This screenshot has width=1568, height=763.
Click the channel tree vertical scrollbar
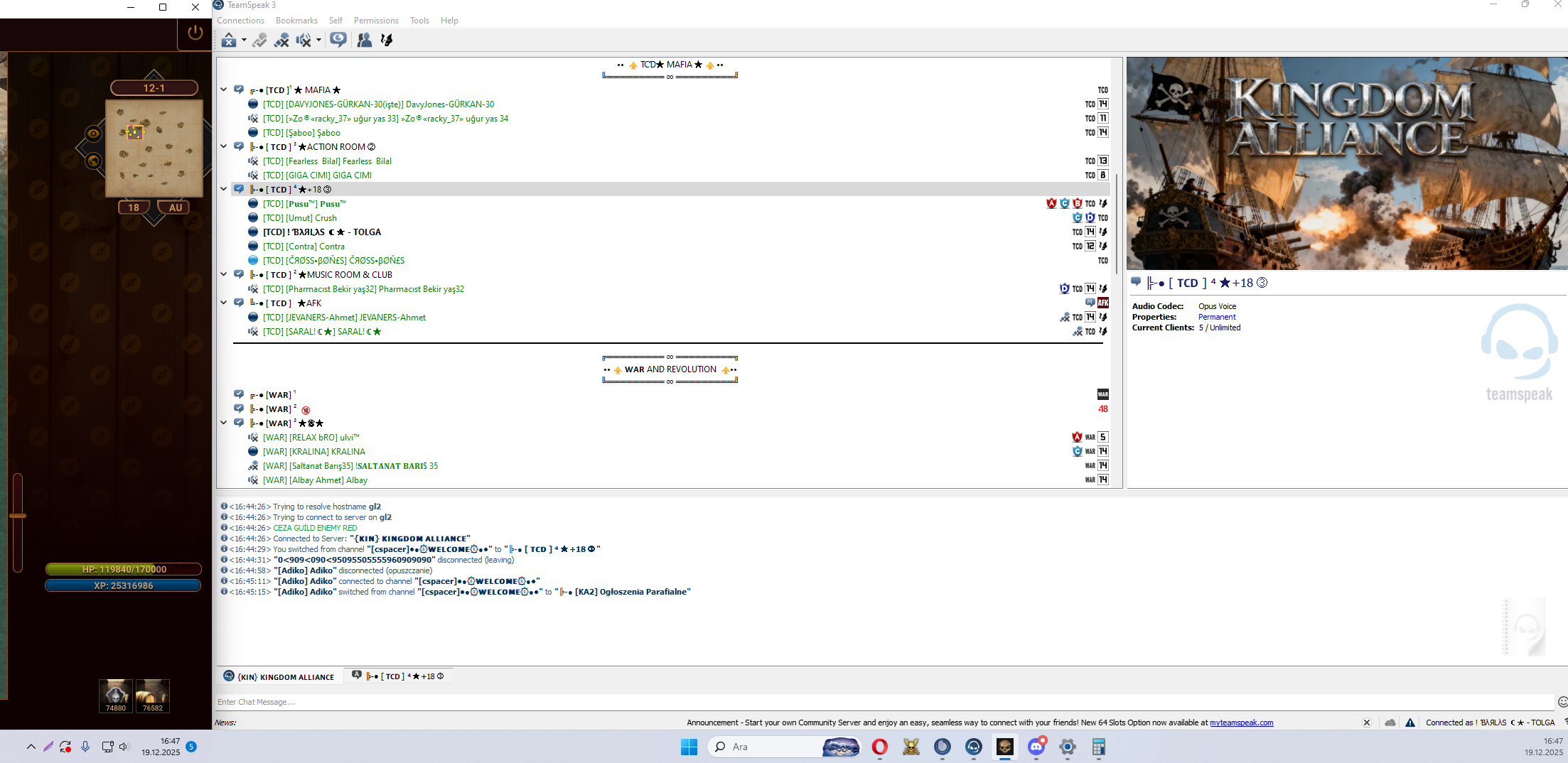click(x=1117, y=223)
